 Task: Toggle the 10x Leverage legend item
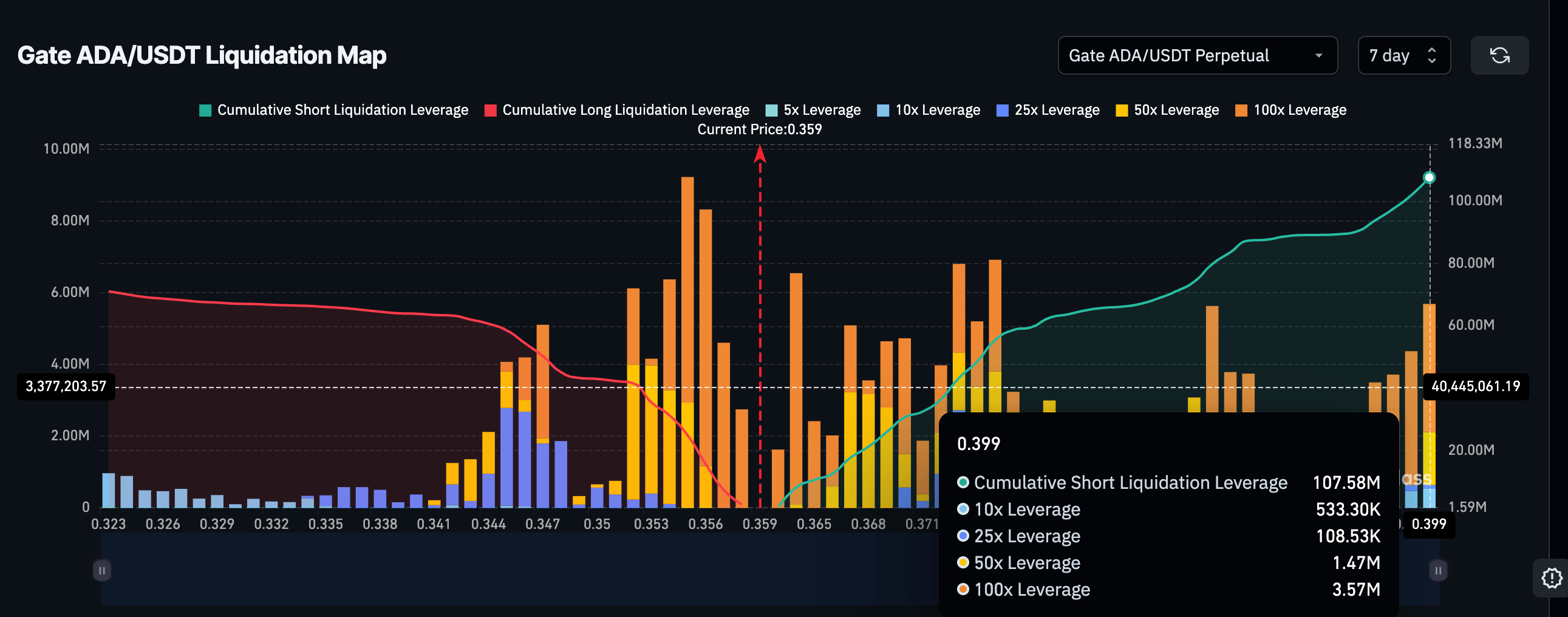click(x=929, y=110)
